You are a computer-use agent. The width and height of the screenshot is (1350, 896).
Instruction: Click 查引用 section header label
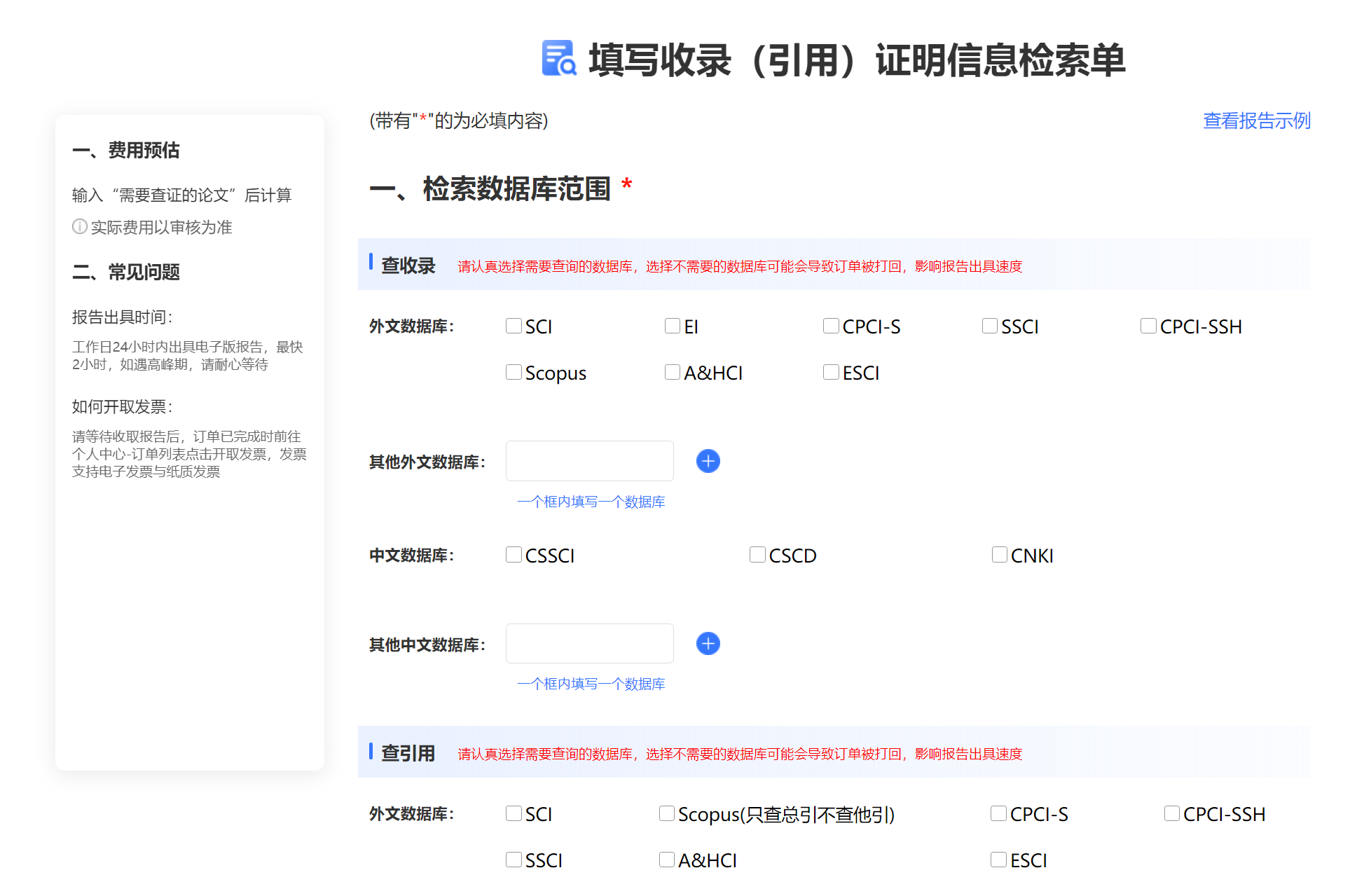[x=408, y=753]
